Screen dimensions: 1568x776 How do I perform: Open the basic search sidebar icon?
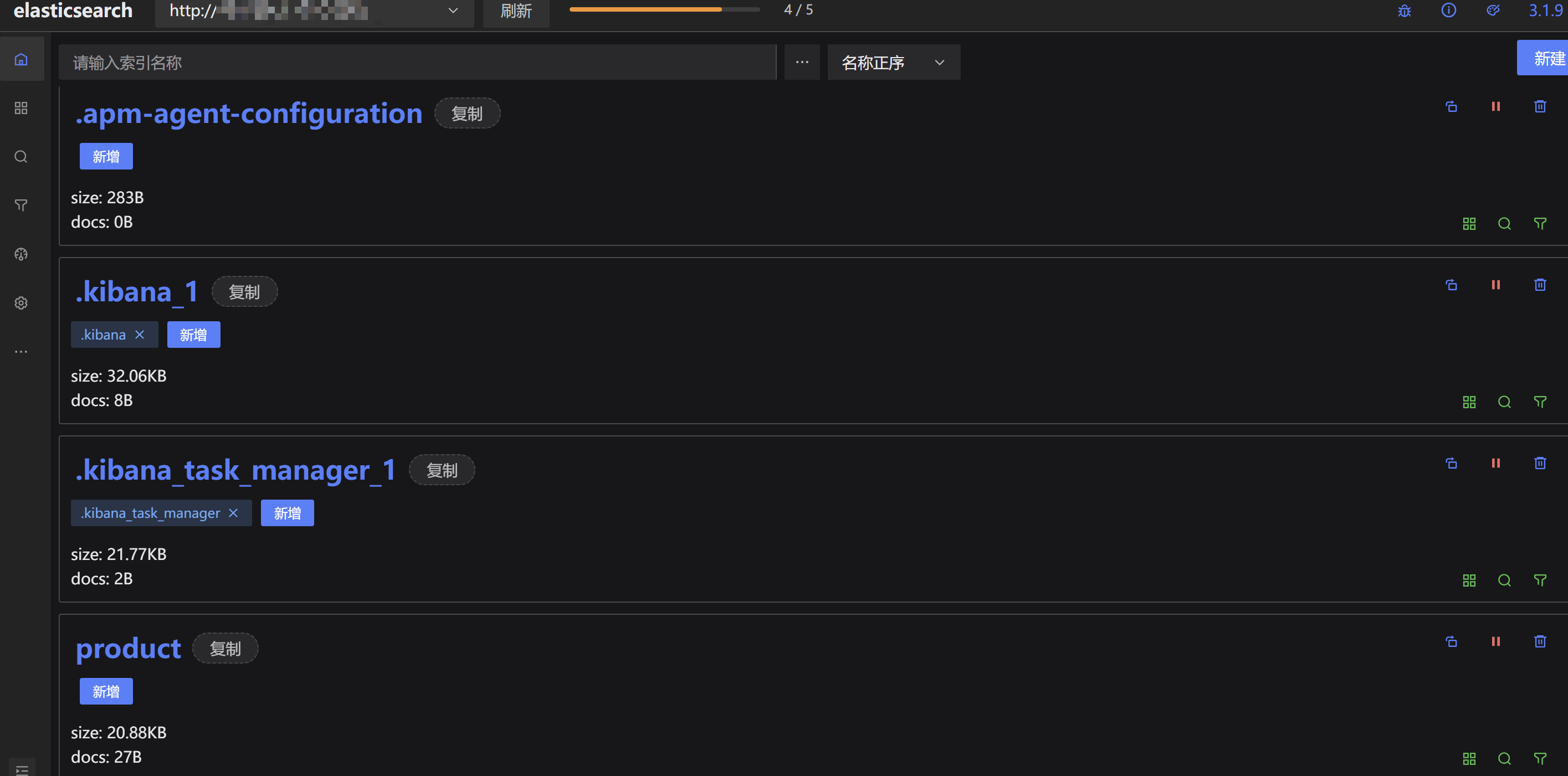[x=21, y=156]
